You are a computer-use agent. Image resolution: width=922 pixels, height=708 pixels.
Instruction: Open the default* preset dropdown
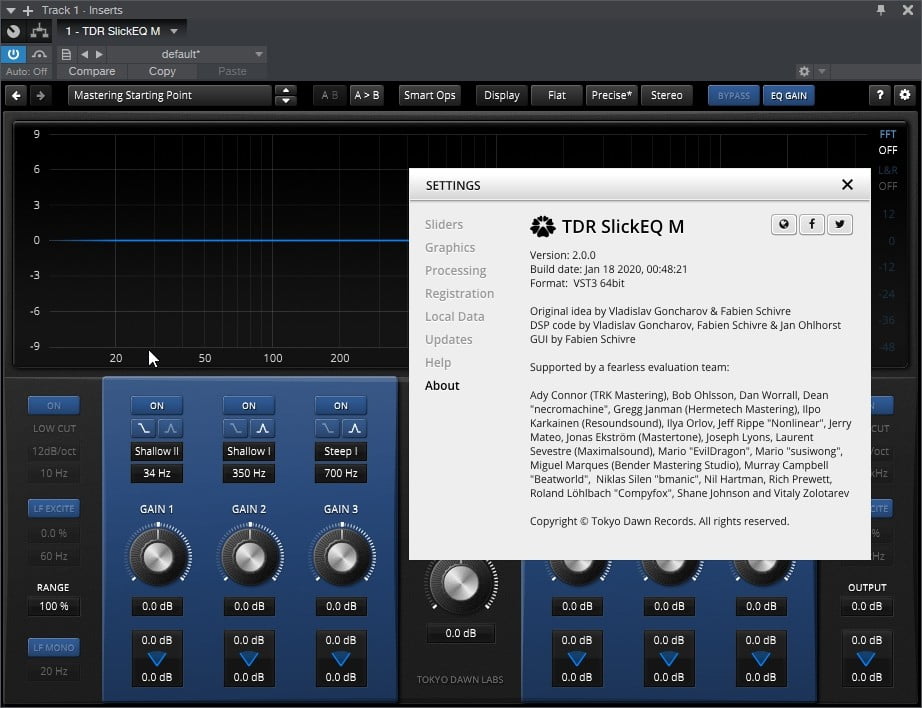[x=188, y=54]
